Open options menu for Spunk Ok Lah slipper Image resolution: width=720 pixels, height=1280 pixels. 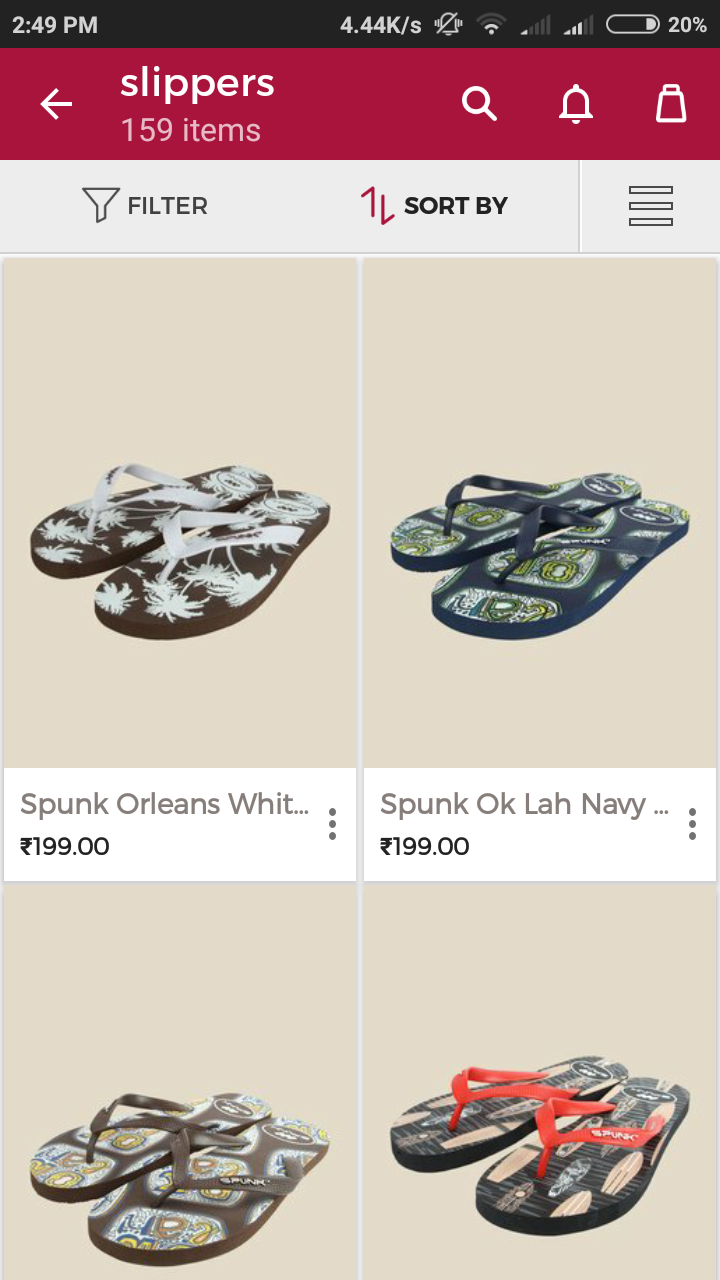coord(692,824)
